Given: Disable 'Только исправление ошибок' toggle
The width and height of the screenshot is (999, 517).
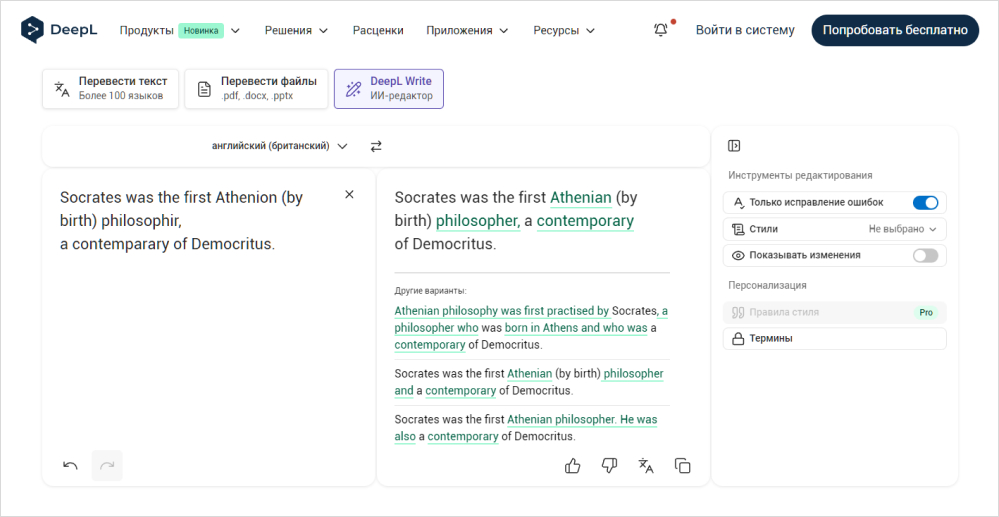Looking at the screenshot, I should click(925, 203).
